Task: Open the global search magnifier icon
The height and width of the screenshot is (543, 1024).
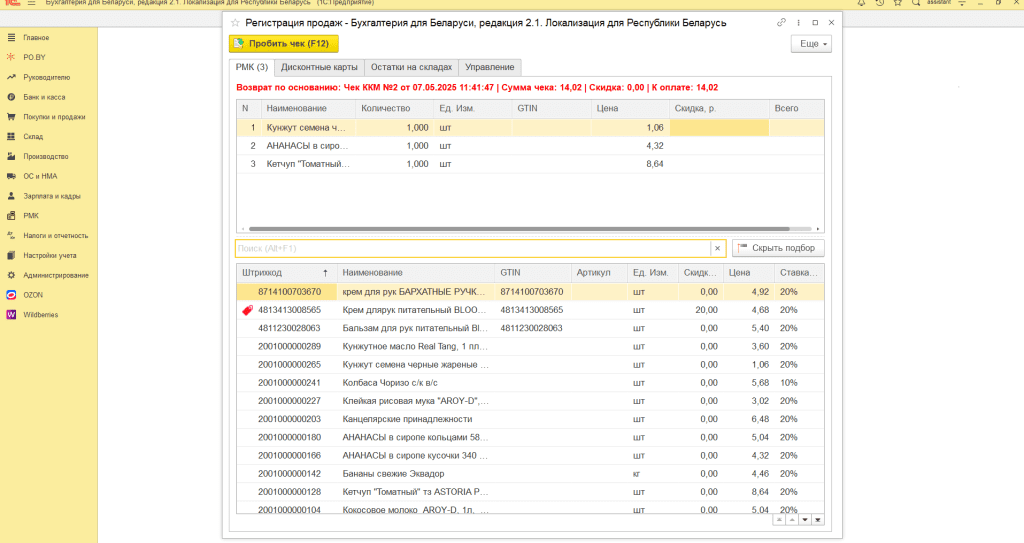Action: [916, 3]
